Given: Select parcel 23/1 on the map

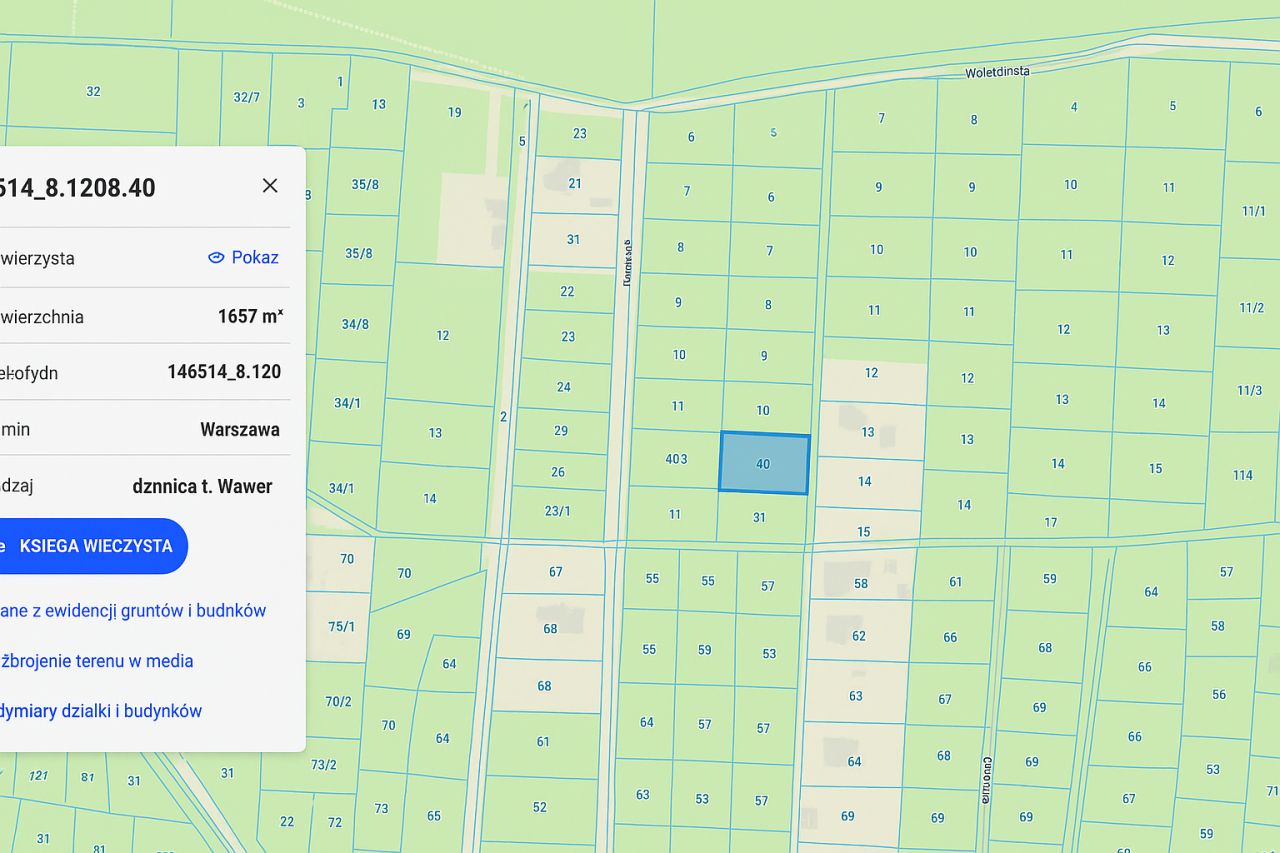Looking at the screenshot, I should click(557, 511).
